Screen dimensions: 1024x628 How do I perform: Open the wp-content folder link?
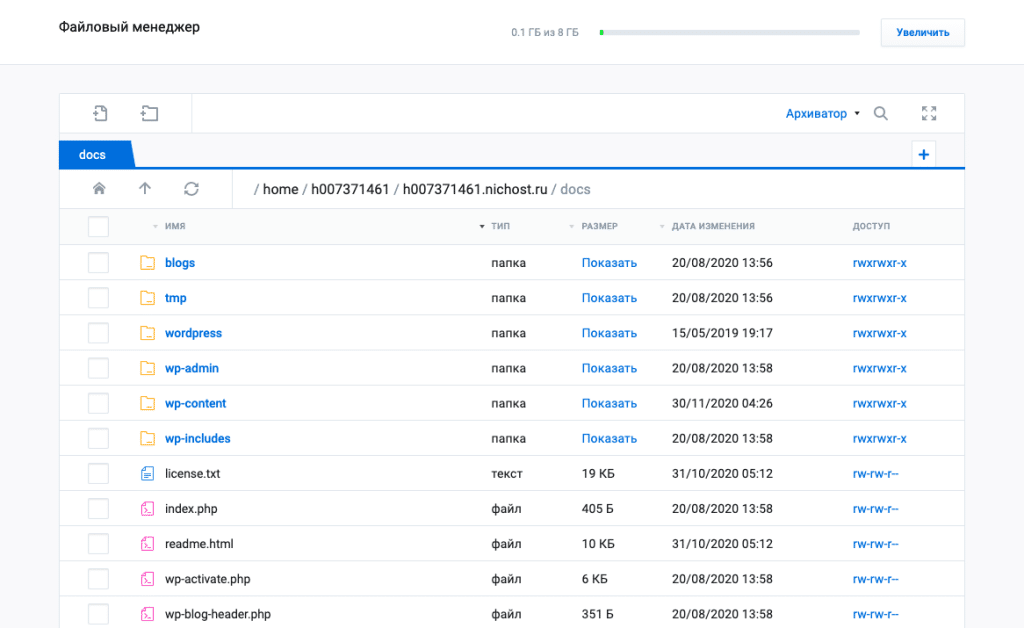click(195, 403)
